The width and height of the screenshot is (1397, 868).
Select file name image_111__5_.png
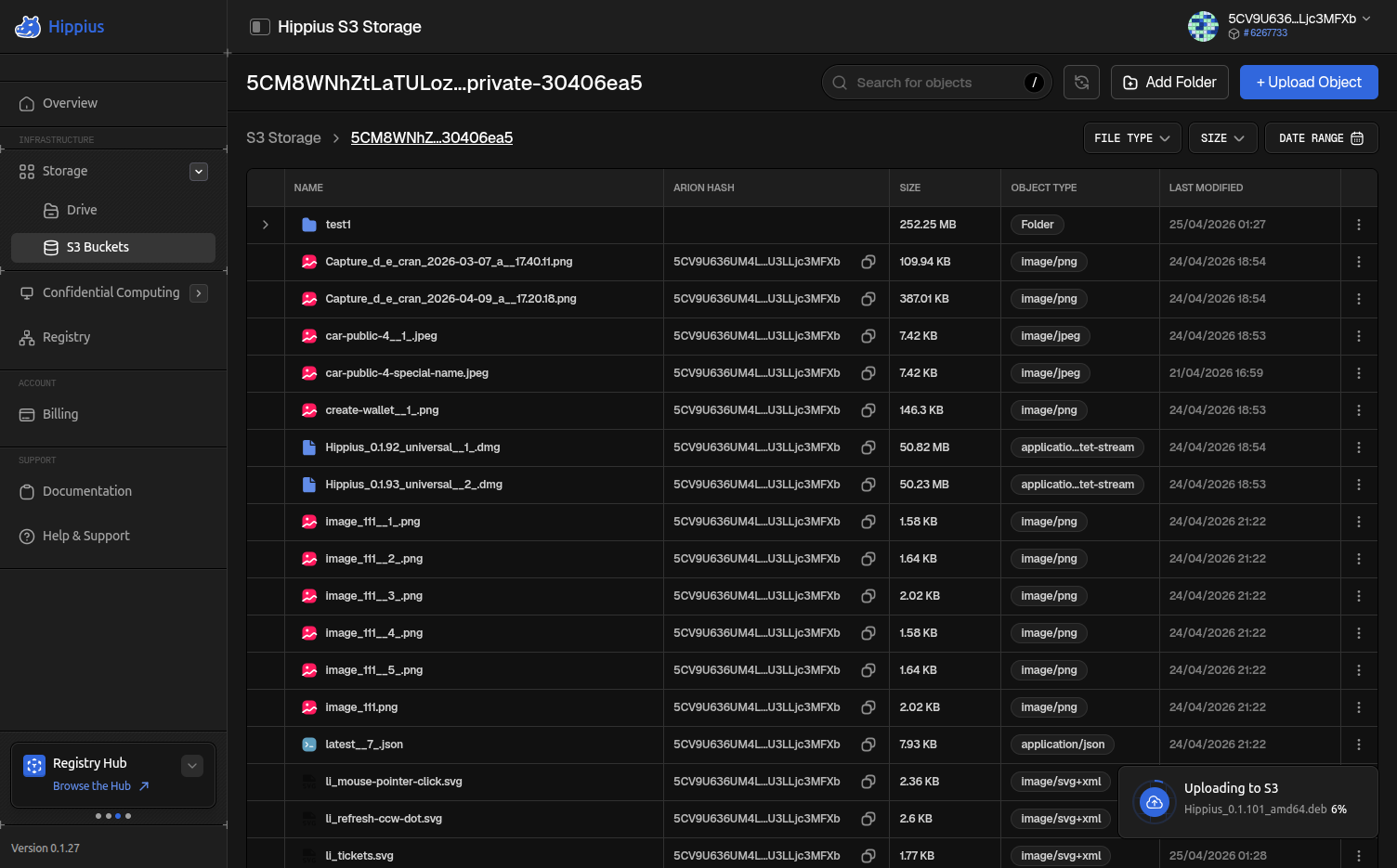[374, 670]
